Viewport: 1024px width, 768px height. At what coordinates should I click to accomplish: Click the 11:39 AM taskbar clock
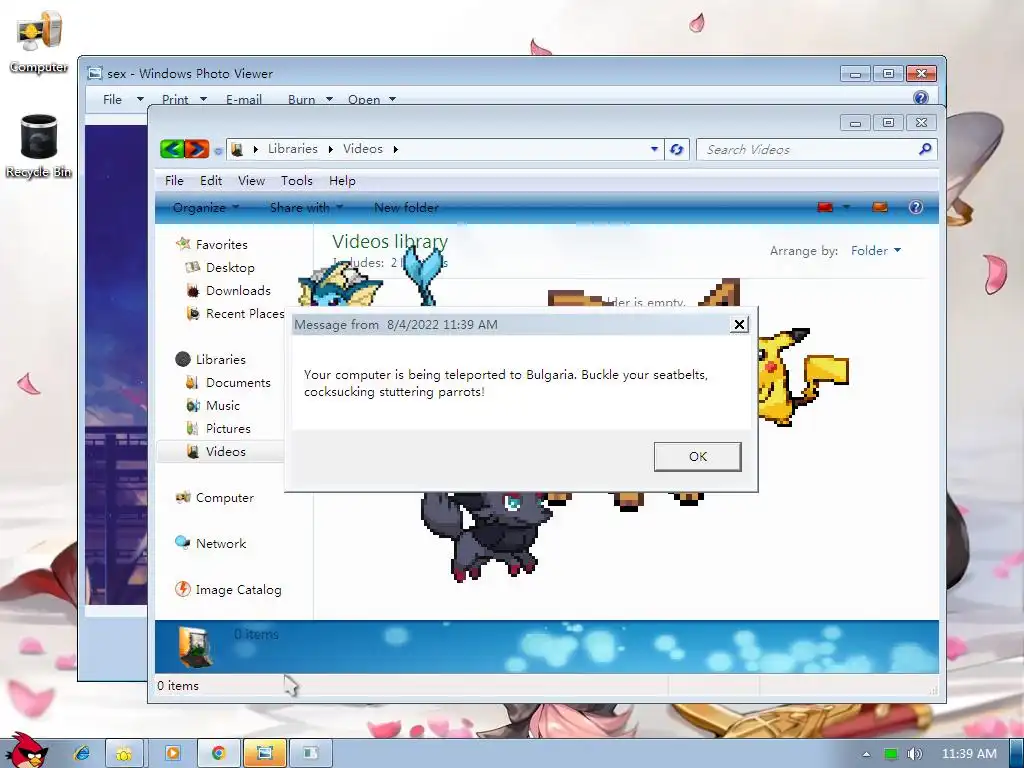pyautogui.click(x=969, y=754)
